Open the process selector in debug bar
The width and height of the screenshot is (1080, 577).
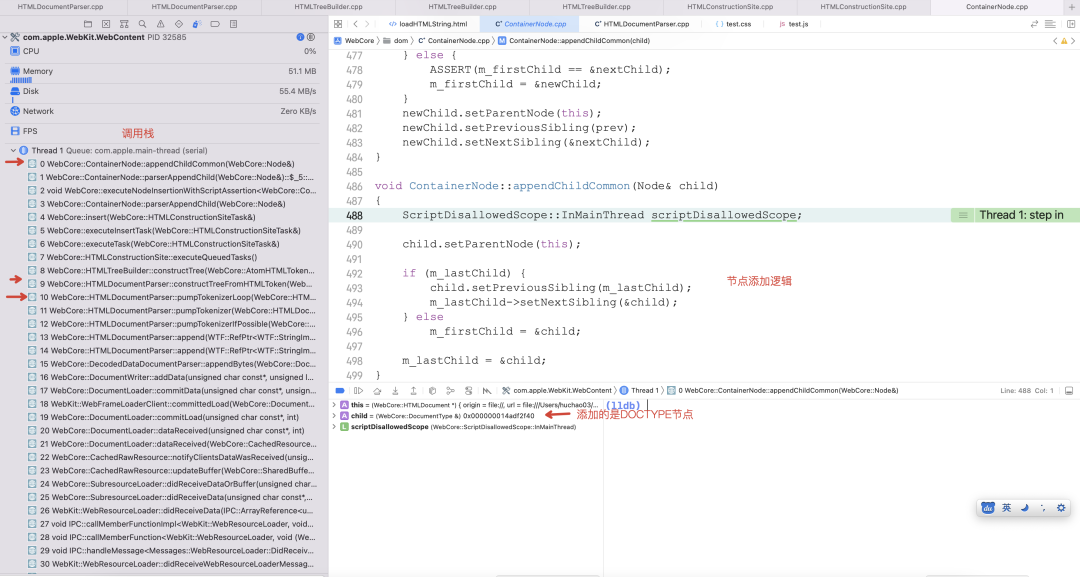coord(557,390)
